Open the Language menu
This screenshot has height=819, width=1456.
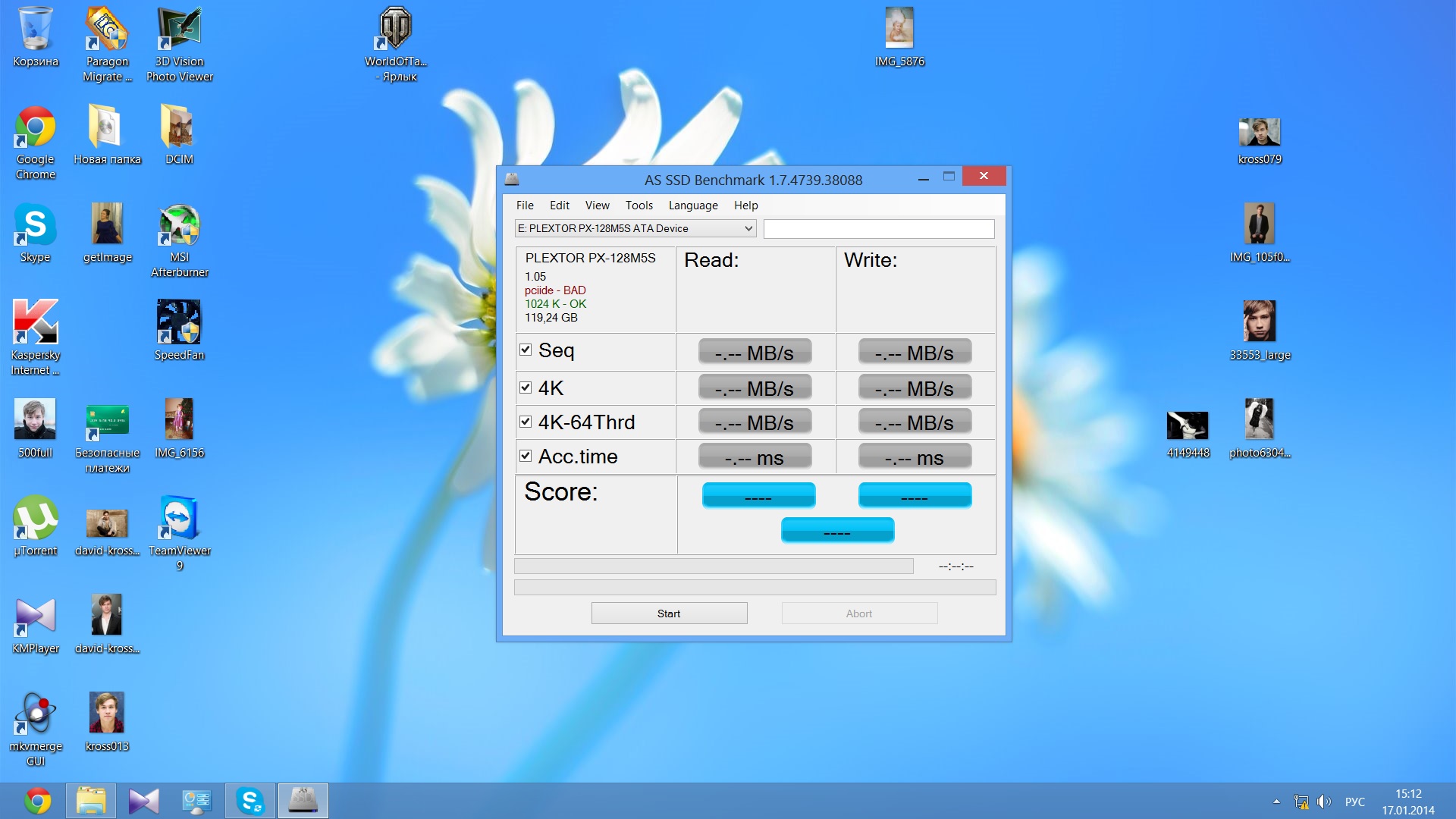point(692,206)
